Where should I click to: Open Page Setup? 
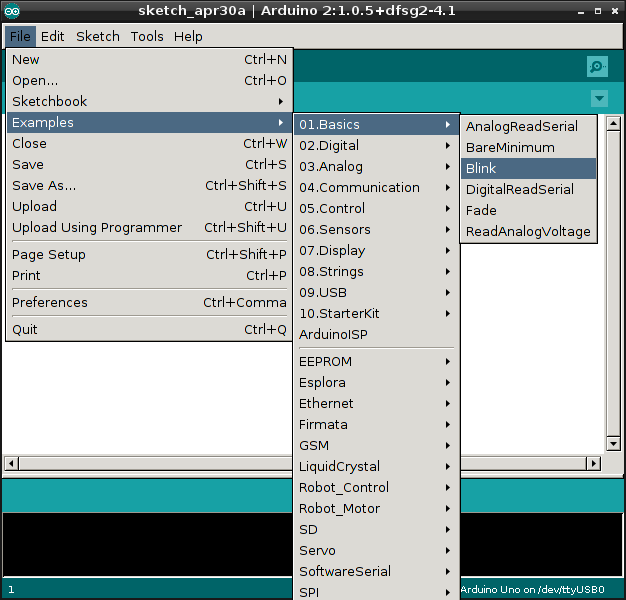149,254
